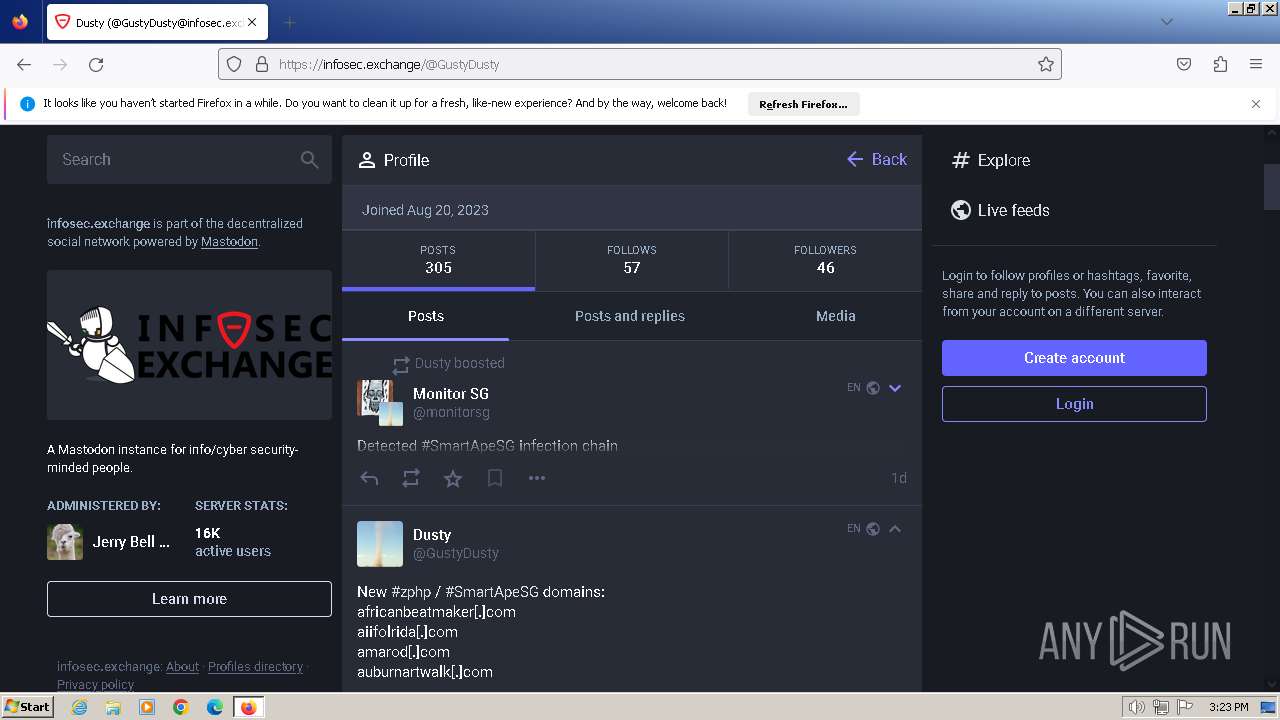Open the Pocket save icon

pos(1184,64)
